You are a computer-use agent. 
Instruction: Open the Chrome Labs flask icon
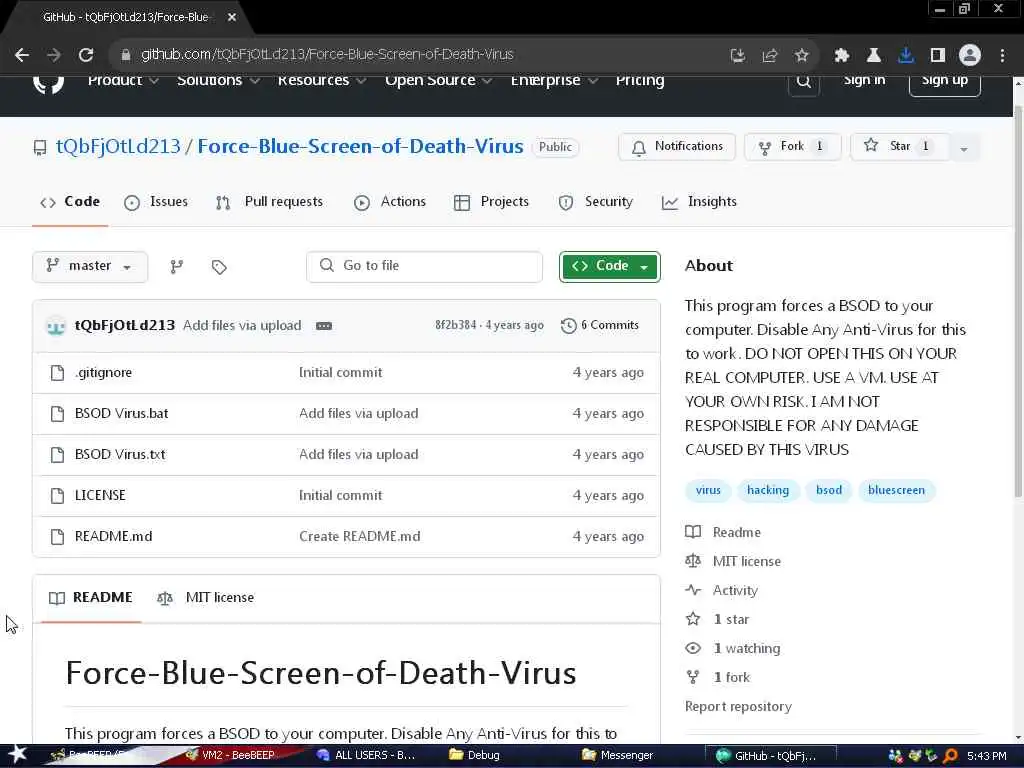click(x=873, y=55)
